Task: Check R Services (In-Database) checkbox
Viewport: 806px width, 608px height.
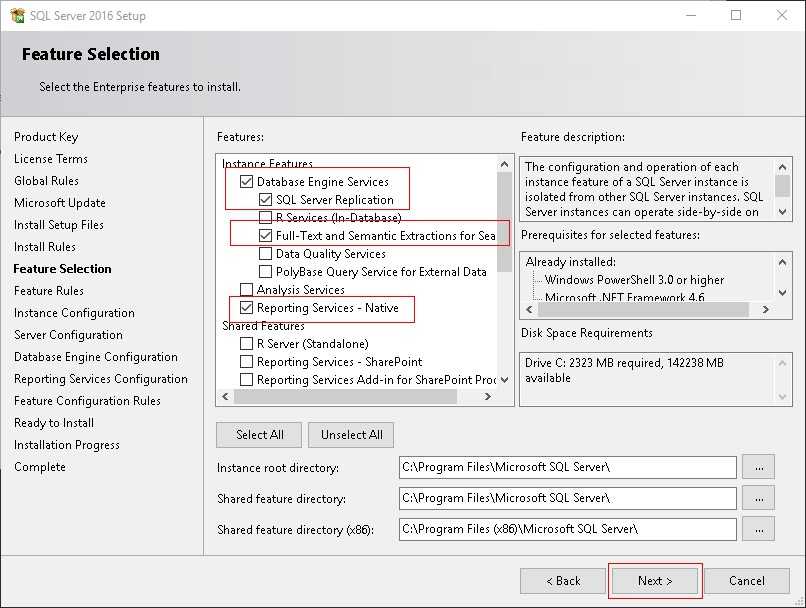Action: 265,217
